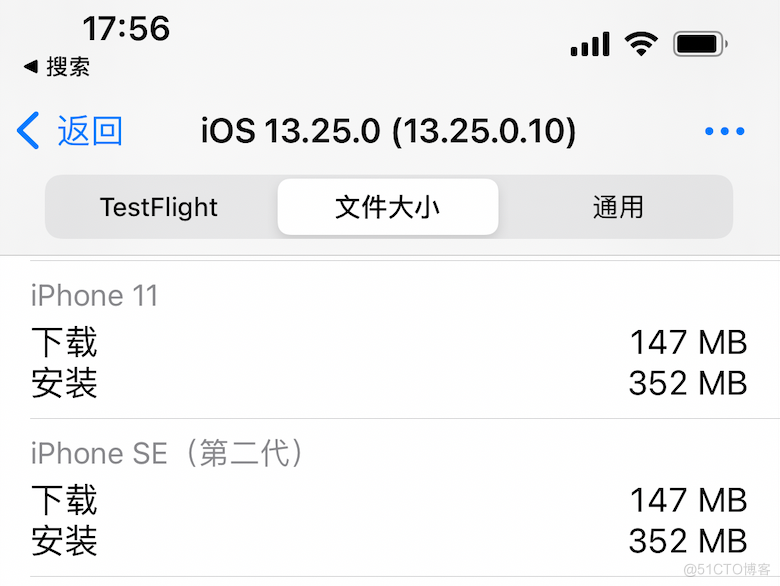The height and width of the screenshot is (586, 780).
Task: Select the iPhone 11 section header
Action: 95,296
